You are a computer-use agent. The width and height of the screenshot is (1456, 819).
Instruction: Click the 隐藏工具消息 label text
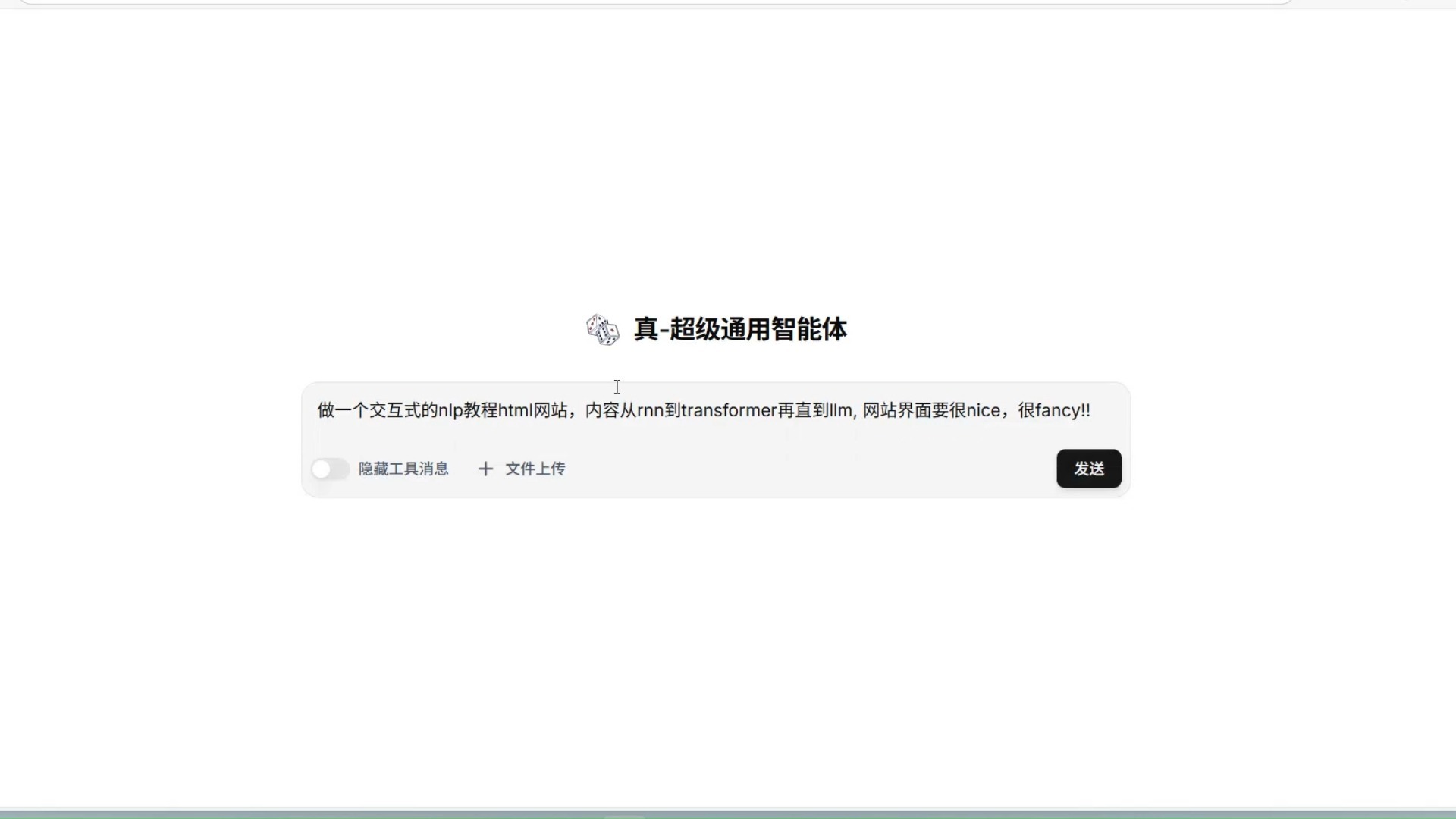coord(403,469)
